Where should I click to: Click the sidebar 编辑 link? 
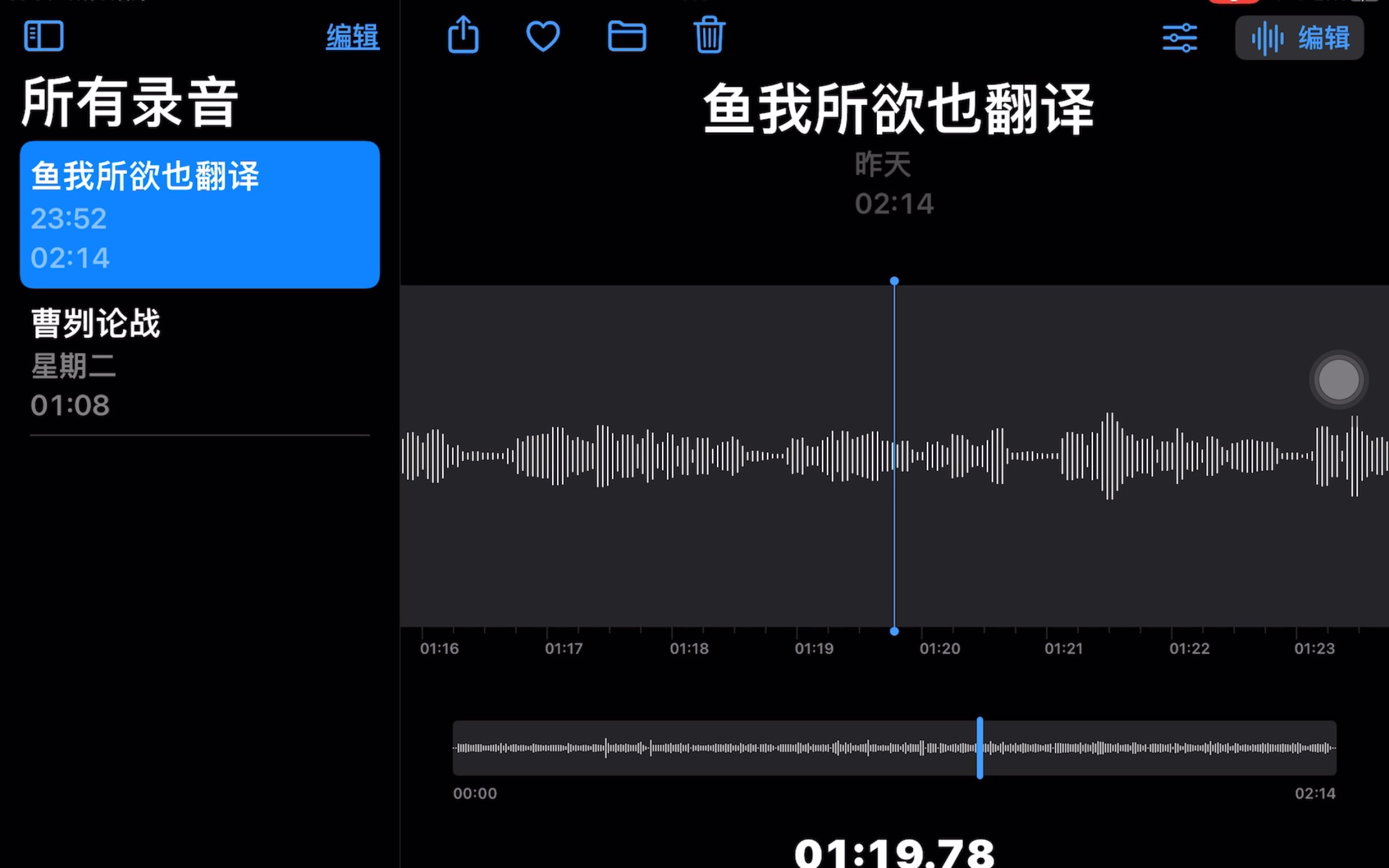pyautogui.click(x=352, y=37)
